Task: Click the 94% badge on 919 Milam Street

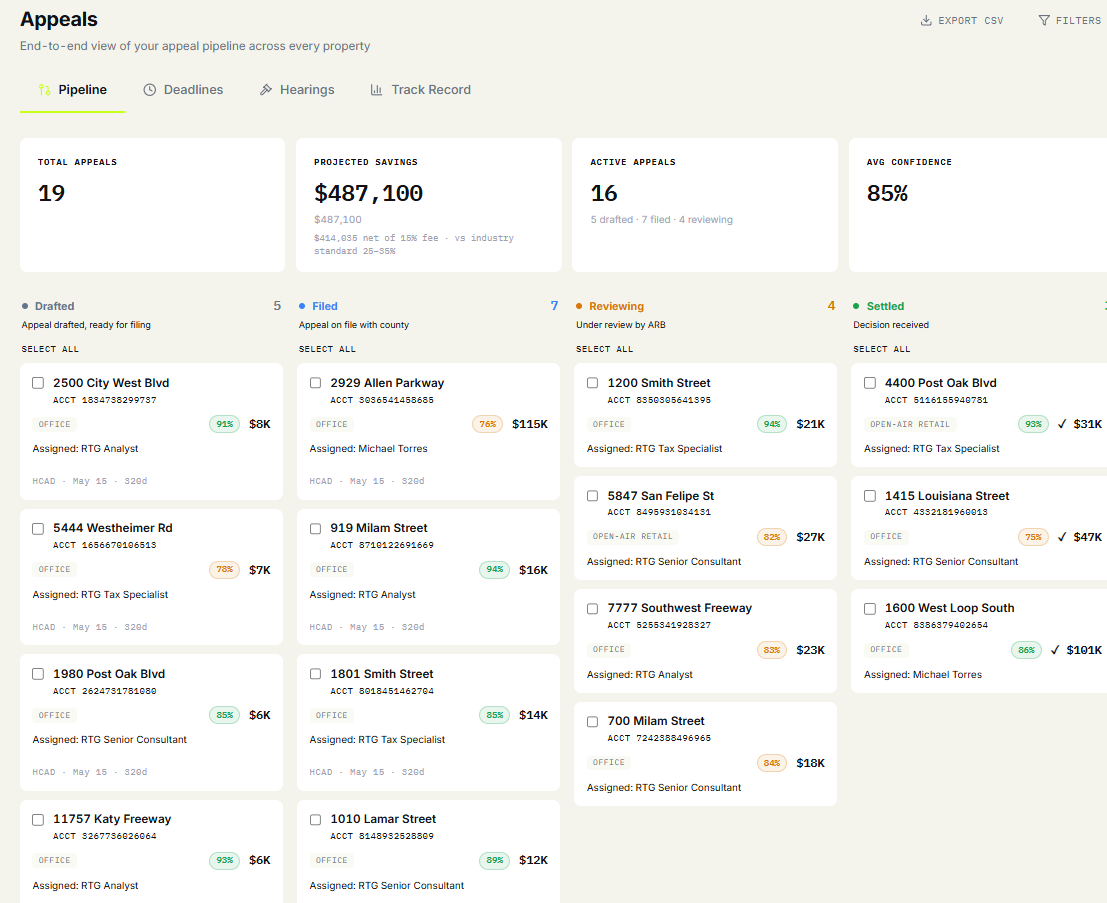Action: point(494,570)
